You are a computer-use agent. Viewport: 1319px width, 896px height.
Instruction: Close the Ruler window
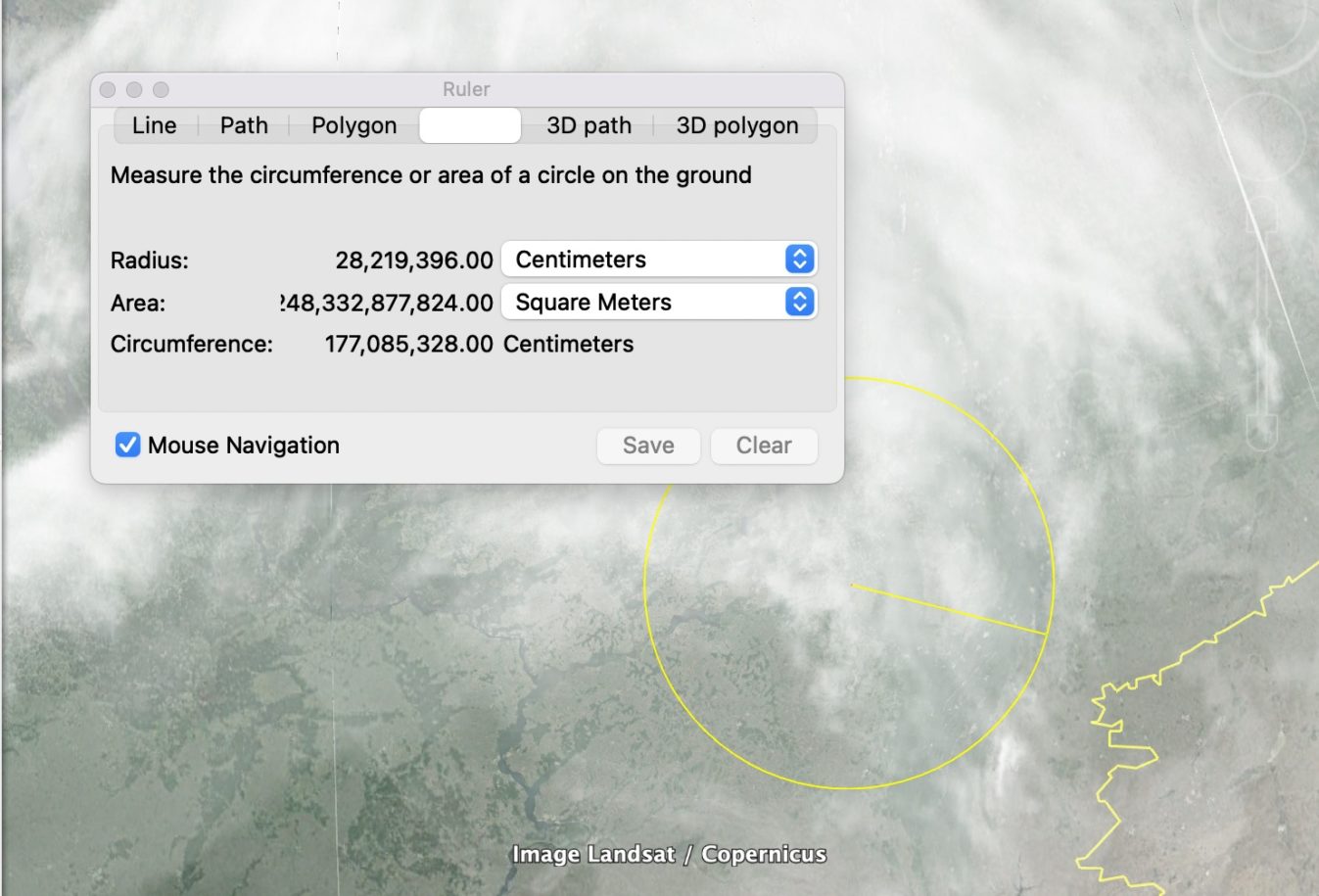(108, 89)
